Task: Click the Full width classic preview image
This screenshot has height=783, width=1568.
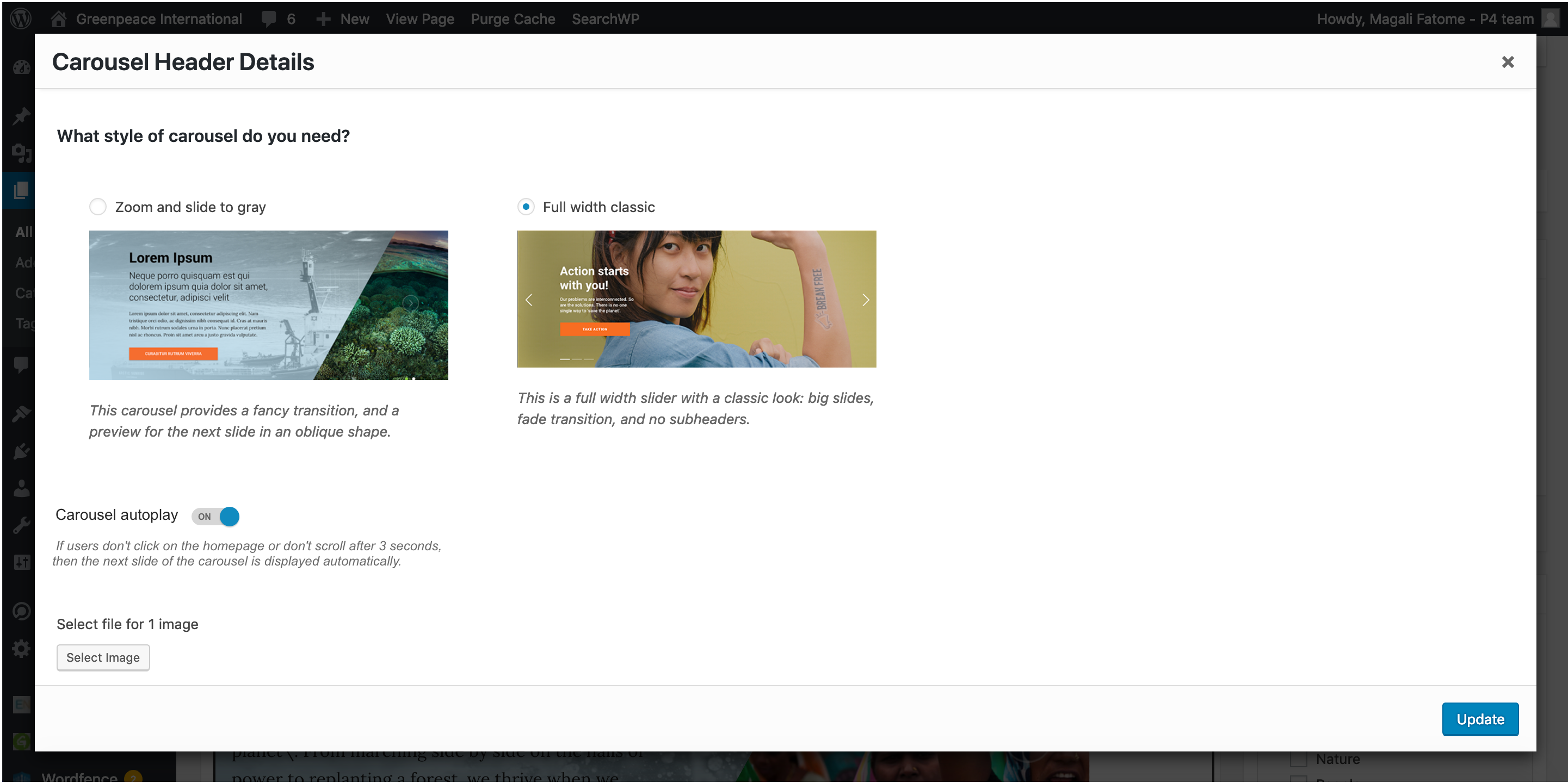Action: coord(696,299)
